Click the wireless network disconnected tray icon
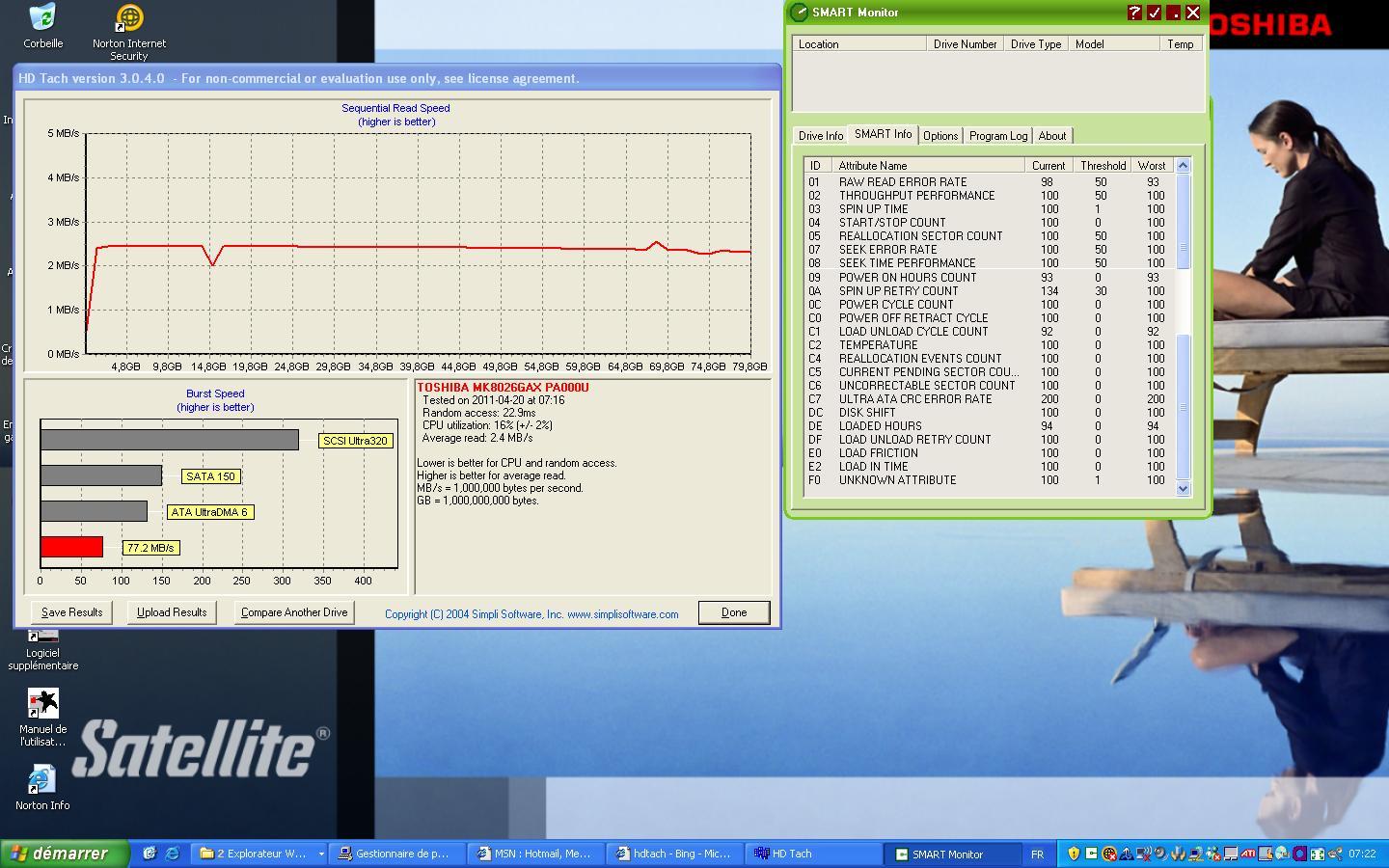Image resolution: width=1389 pixels, height=868 pixels. tap(1143, 854)
